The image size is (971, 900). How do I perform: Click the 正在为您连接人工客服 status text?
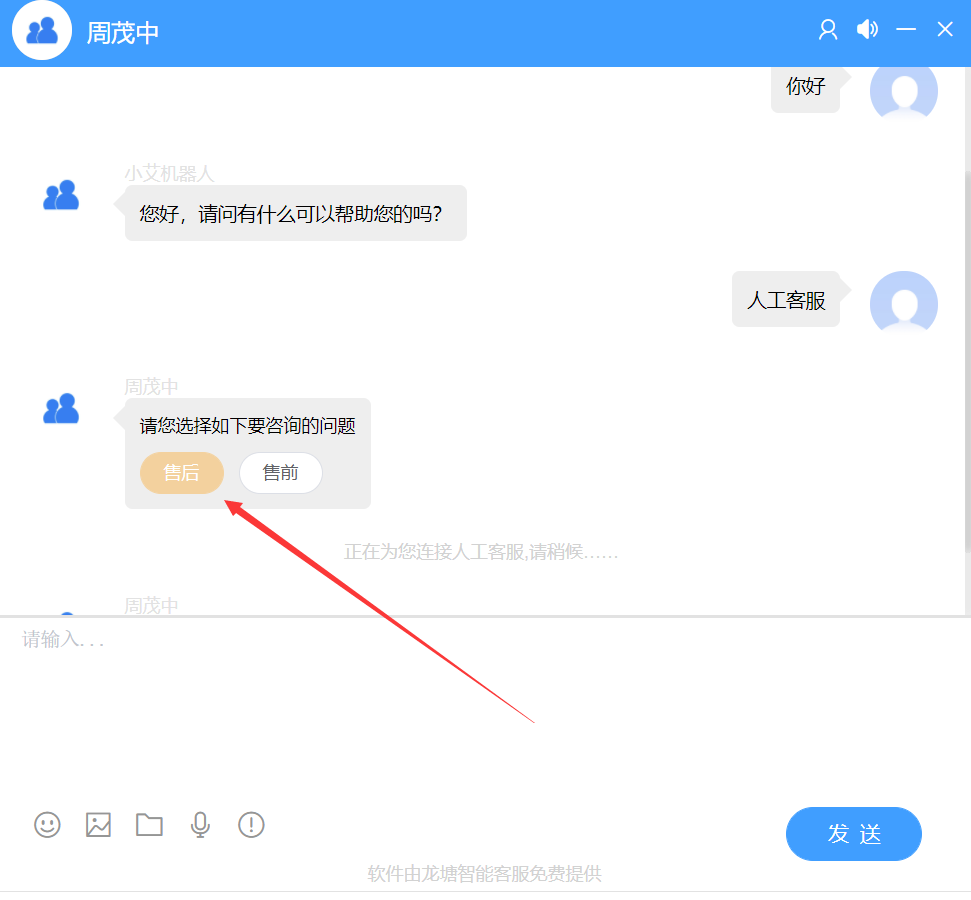481,551
